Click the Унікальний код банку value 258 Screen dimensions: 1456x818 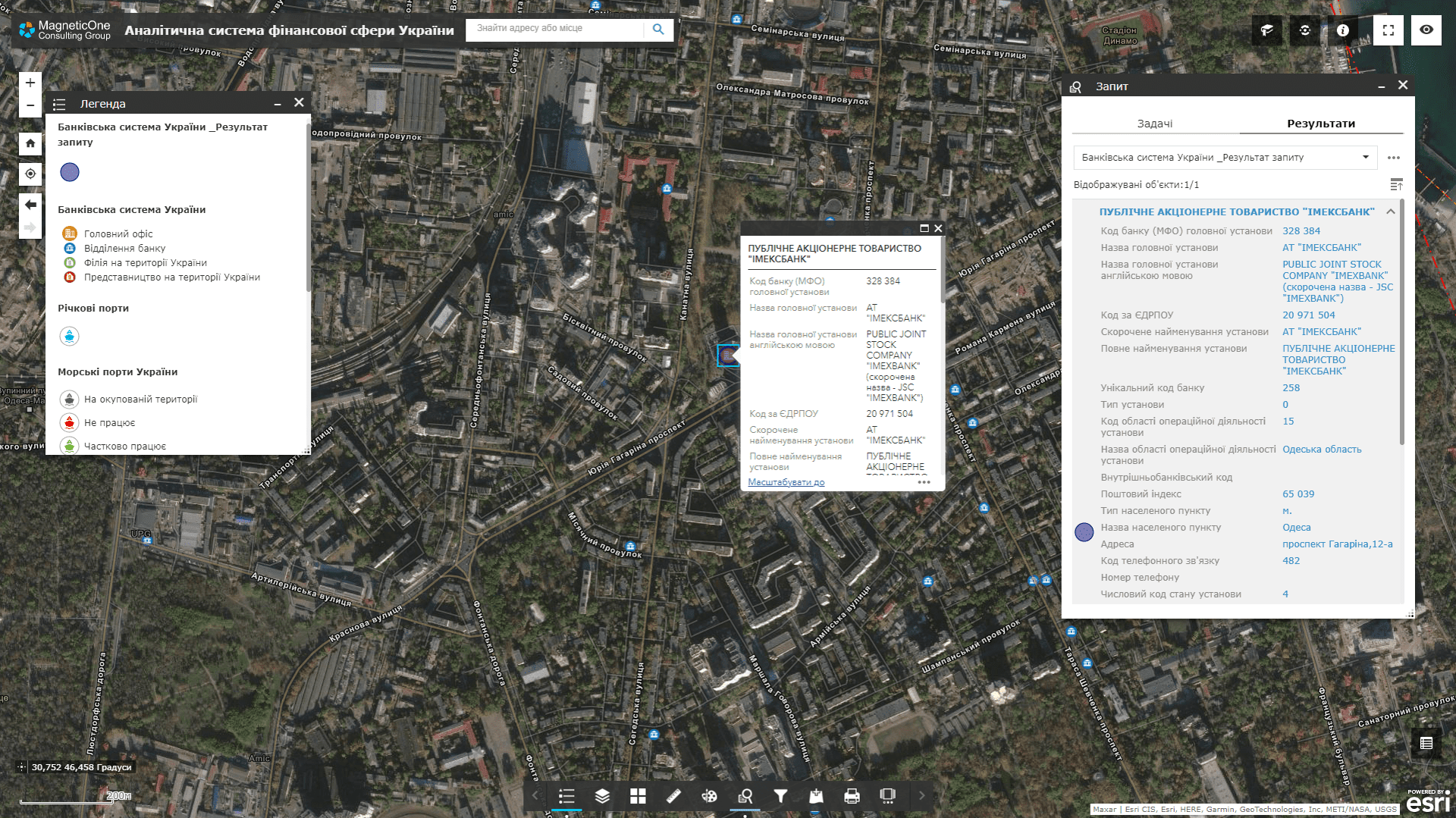pyautogui.click(x=1291, y=388)
